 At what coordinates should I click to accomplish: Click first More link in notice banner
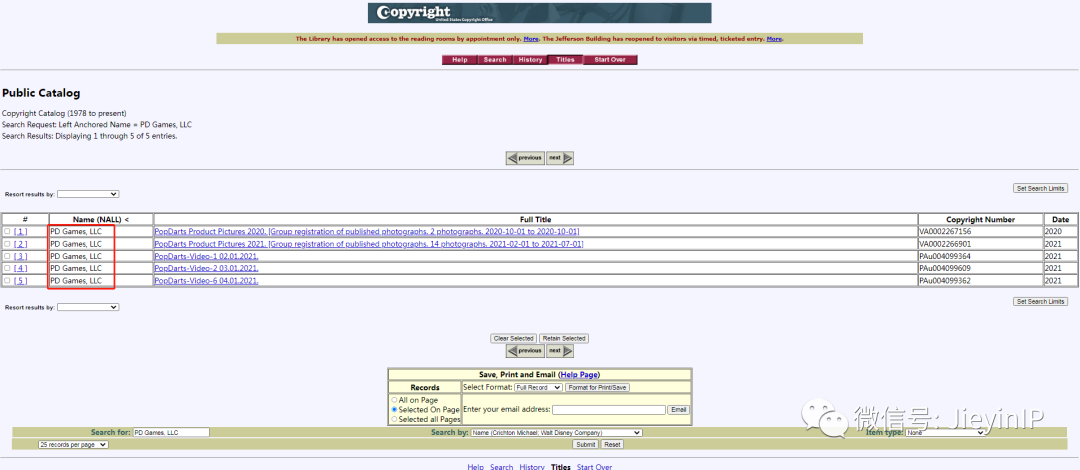click(x=531, y=39)
